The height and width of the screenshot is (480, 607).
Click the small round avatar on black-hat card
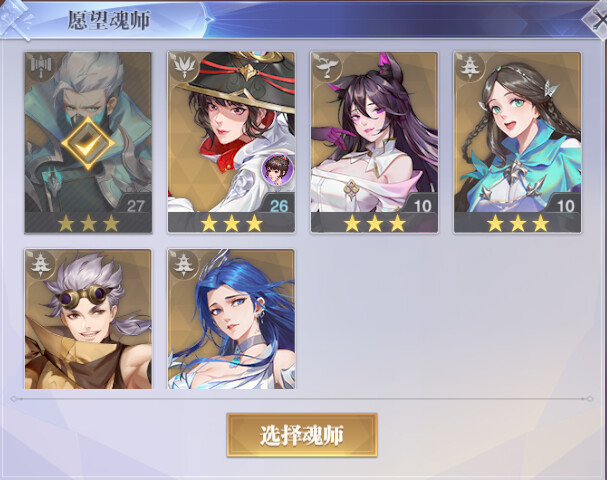(x=277, y=168)
